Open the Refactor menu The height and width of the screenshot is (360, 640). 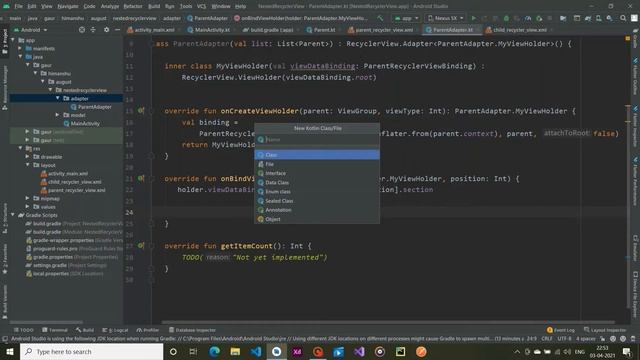(133, 6)
